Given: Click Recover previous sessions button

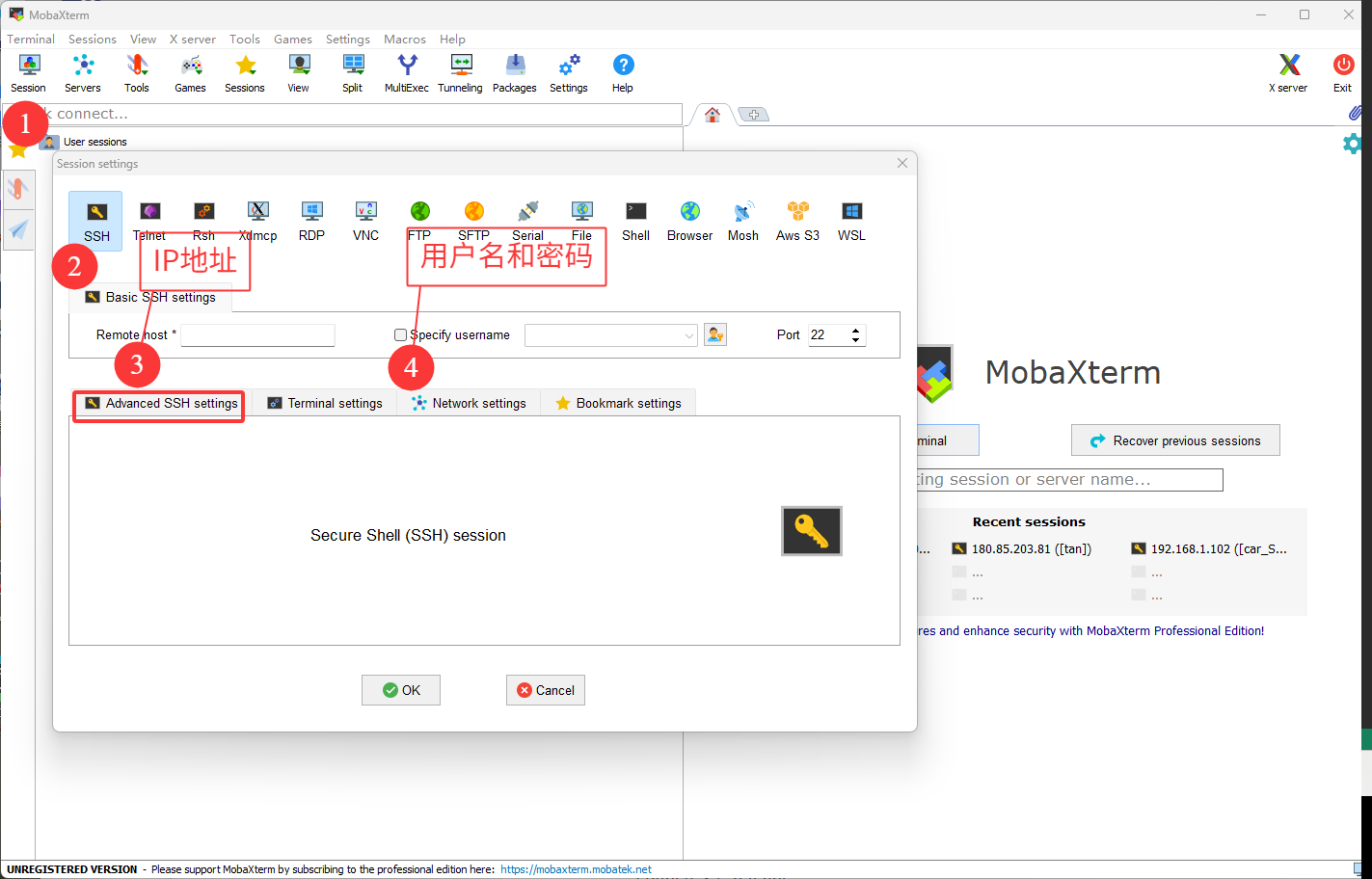Looking at the screenshot, I should (1175, 440).
